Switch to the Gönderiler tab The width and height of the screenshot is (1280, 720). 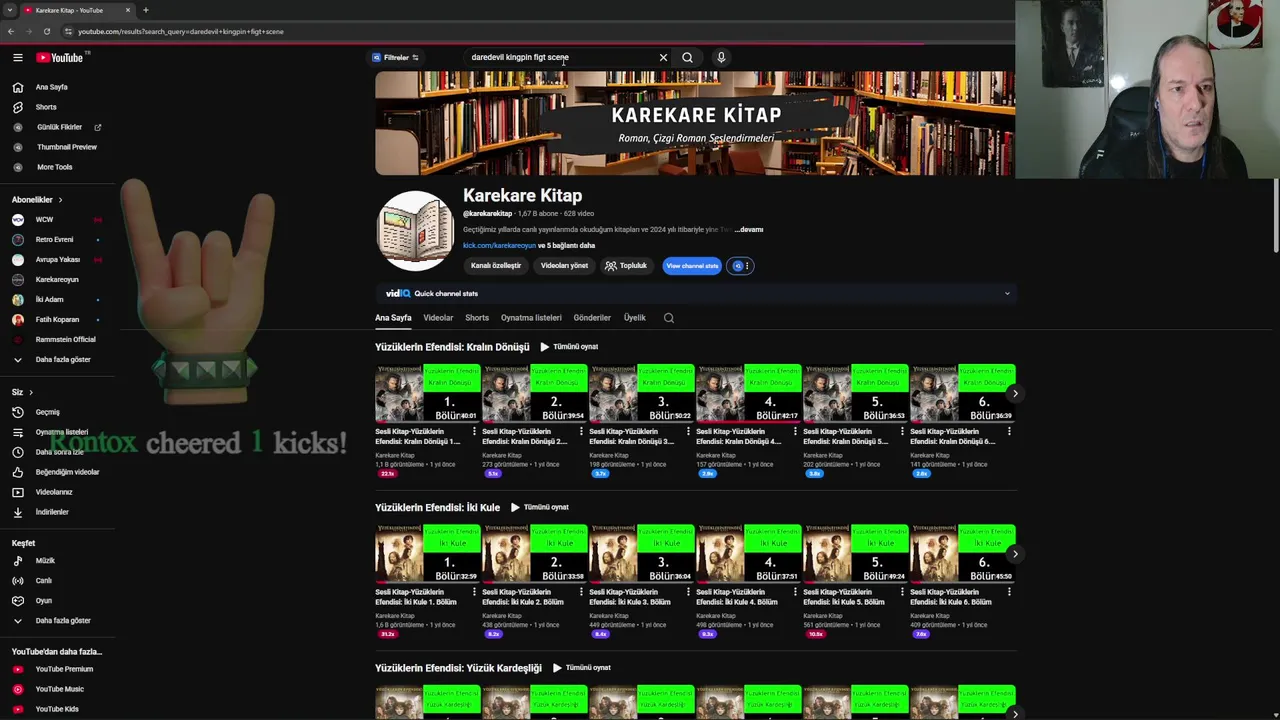592,318
